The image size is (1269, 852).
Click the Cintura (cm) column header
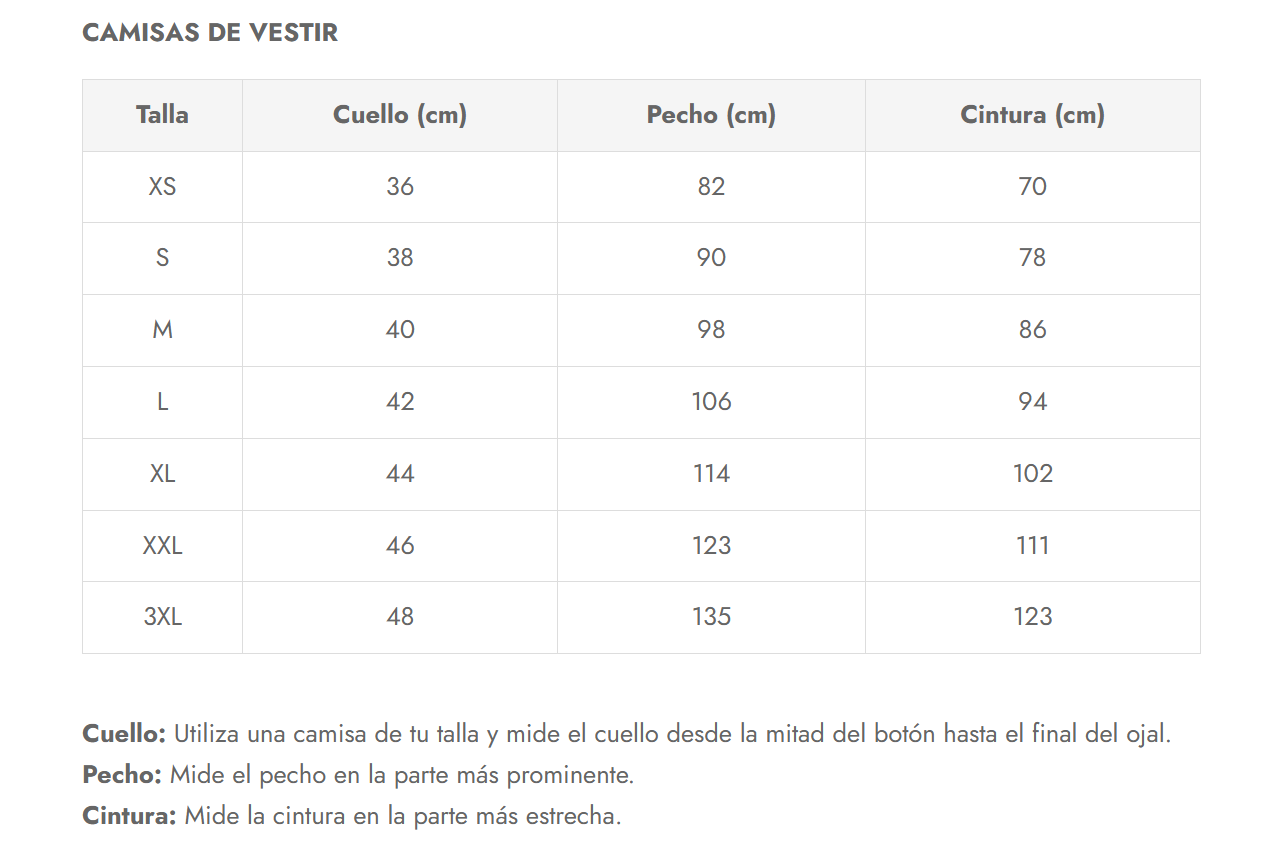pyautogui.click(x=1032, y=115)
